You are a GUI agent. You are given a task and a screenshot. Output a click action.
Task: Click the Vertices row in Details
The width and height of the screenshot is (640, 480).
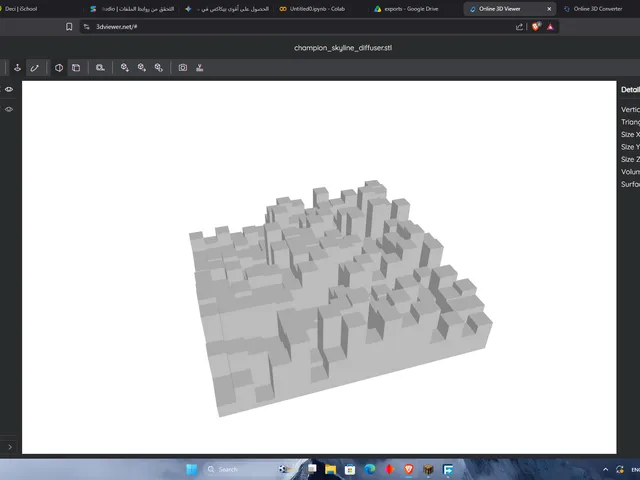click(630, 109)
